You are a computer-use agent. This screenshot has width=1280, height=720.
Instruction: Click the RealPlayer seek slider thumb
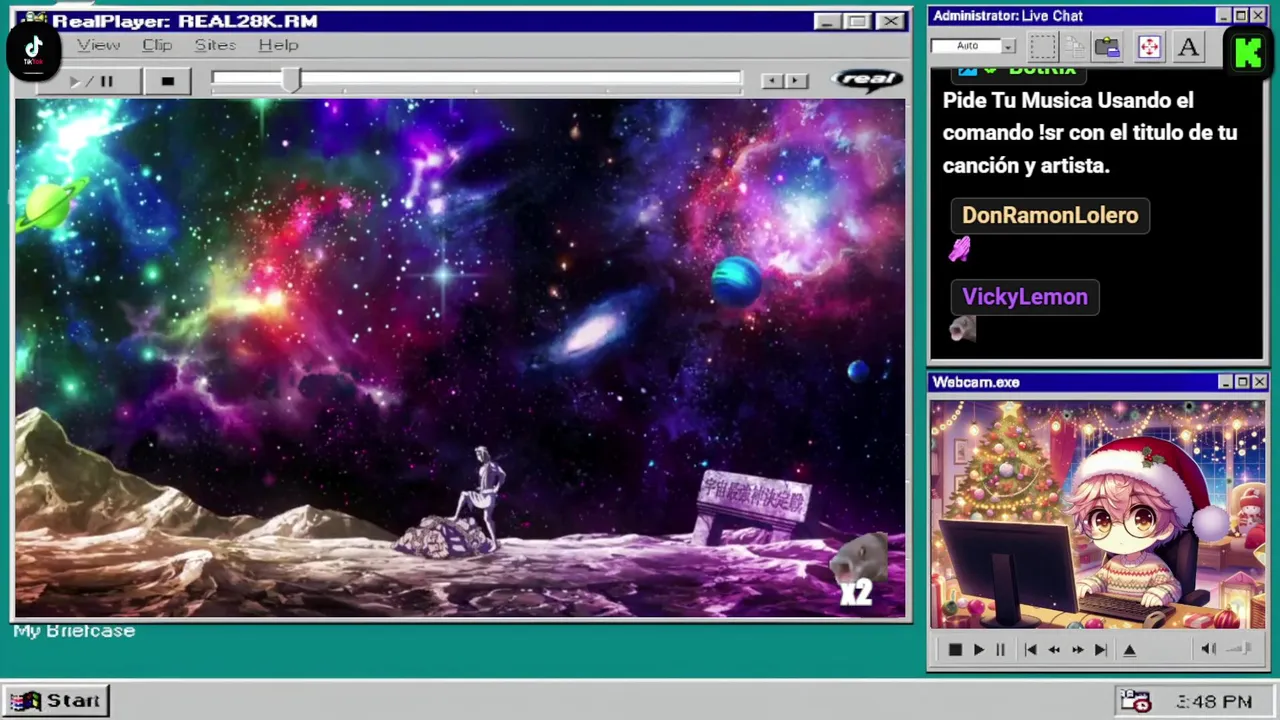click(x=291, y=81)
